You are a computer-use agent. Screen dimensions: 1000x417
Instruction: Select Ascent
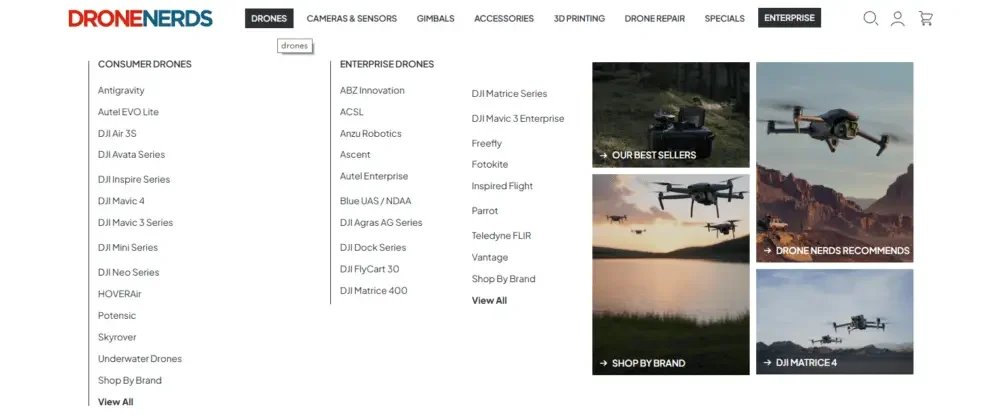point(355,155)
